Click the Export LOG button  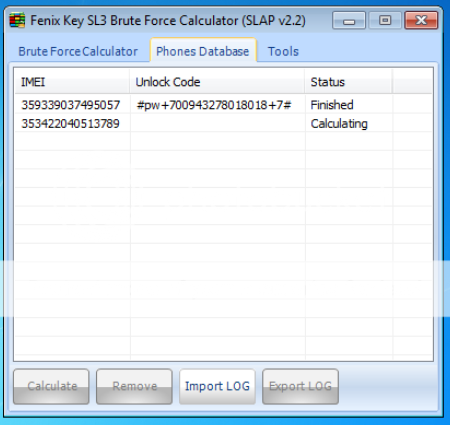[300, 387]
